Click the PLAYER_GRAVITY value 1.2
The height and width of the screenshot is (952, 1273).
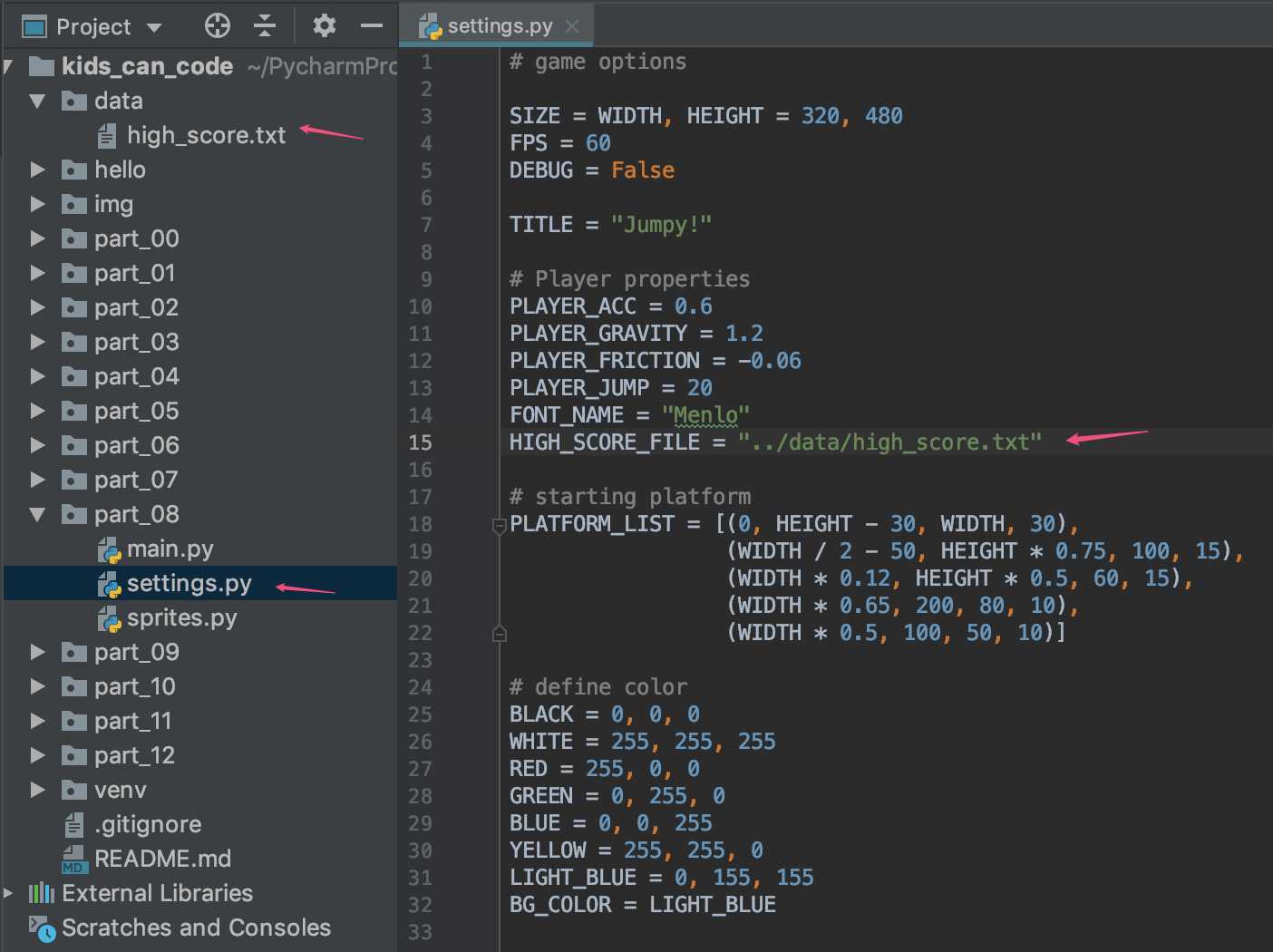pyautogui.click(x=744, y=334)
